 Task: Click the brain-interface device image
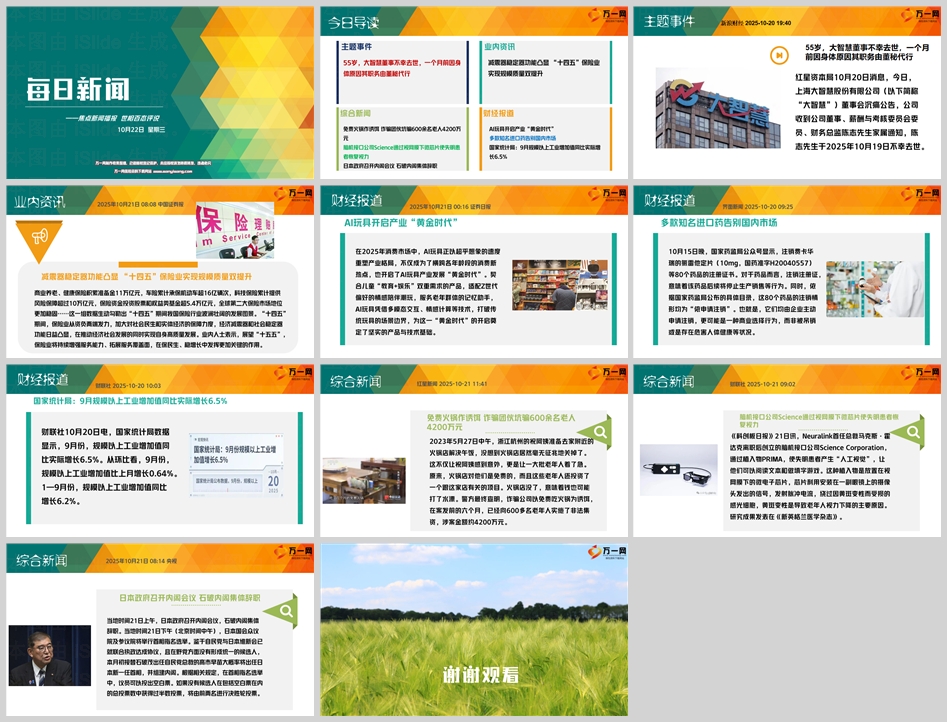(x=674, y=461)
